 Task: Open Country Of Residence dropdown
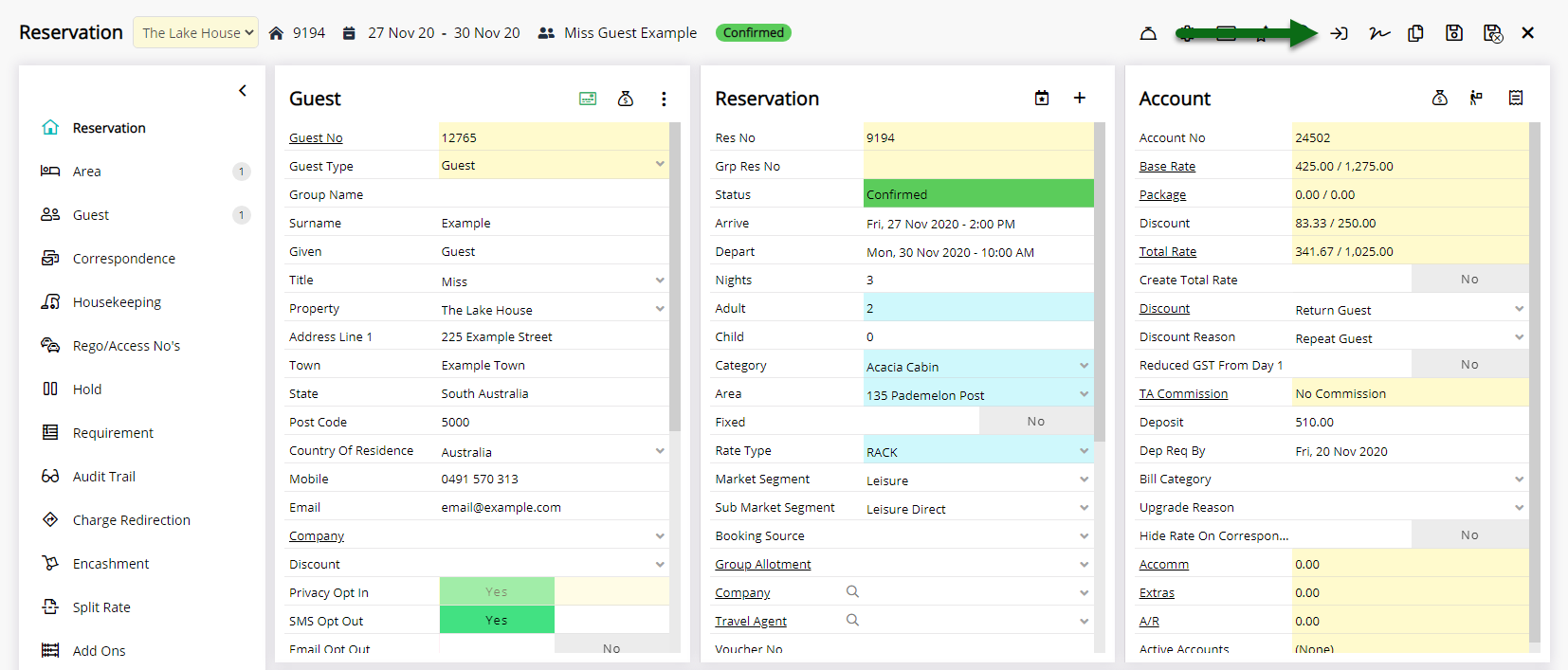click(x=554, y=451)
